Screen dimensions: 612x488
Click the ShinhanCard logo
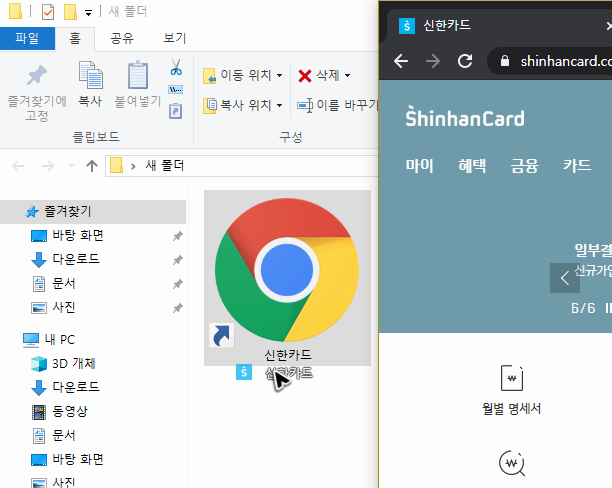464,116
